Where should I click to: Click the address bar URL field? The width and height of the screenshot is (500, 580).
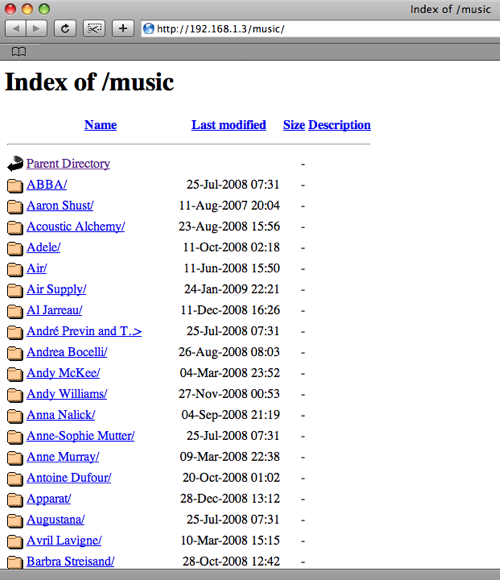pos(320,28)
